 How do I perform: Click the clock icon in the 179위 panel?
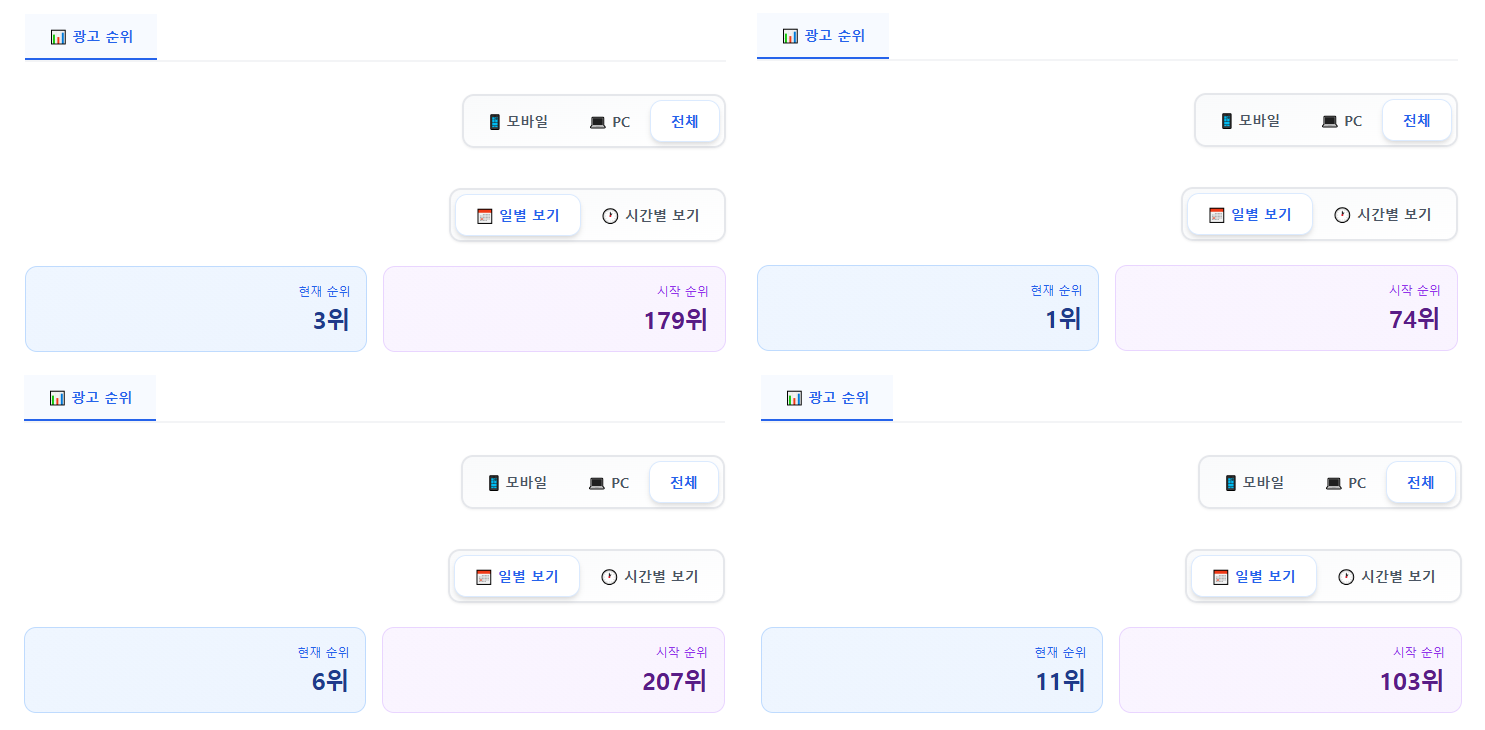[610, 216]
